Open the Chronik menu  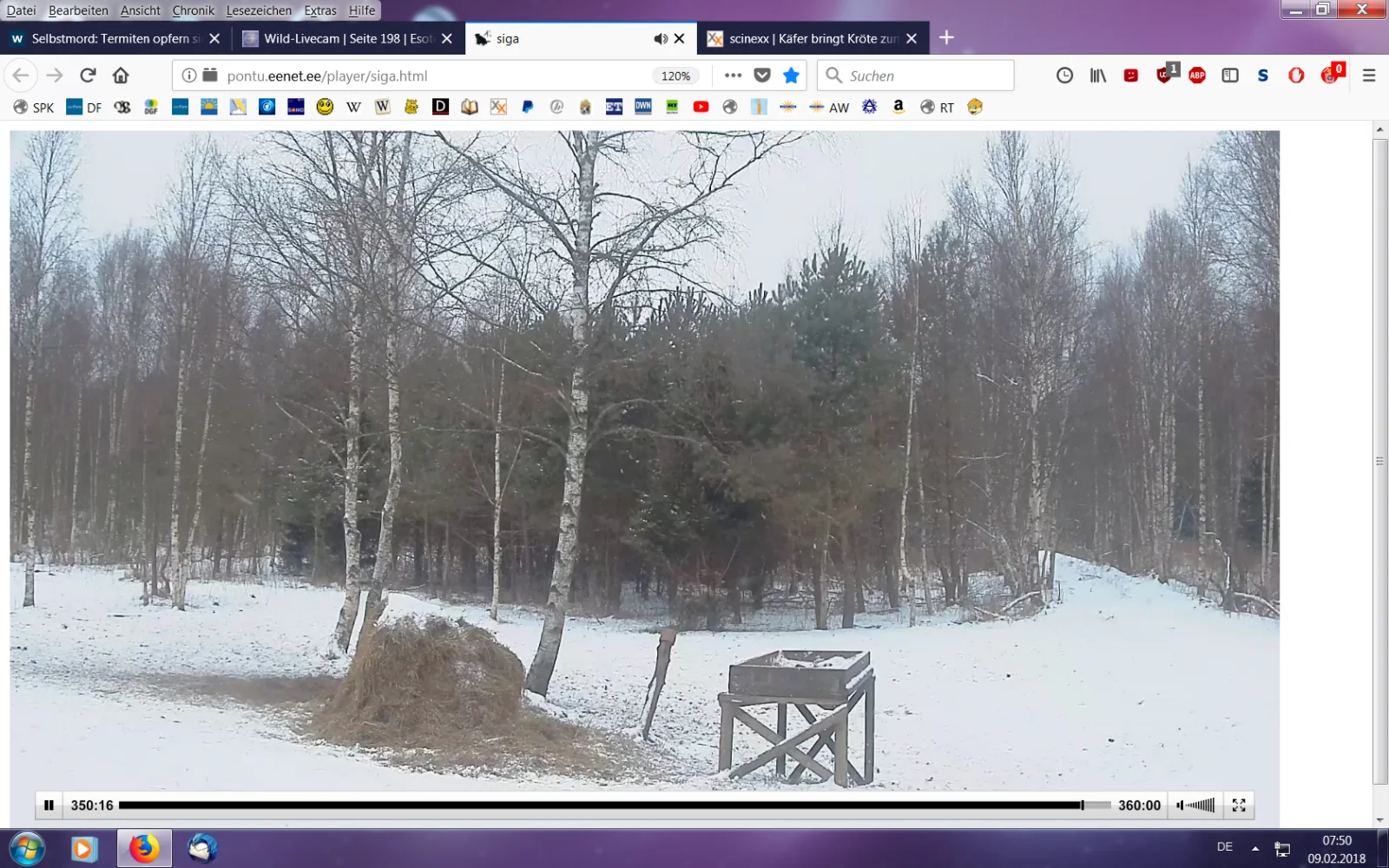(193, 10)
